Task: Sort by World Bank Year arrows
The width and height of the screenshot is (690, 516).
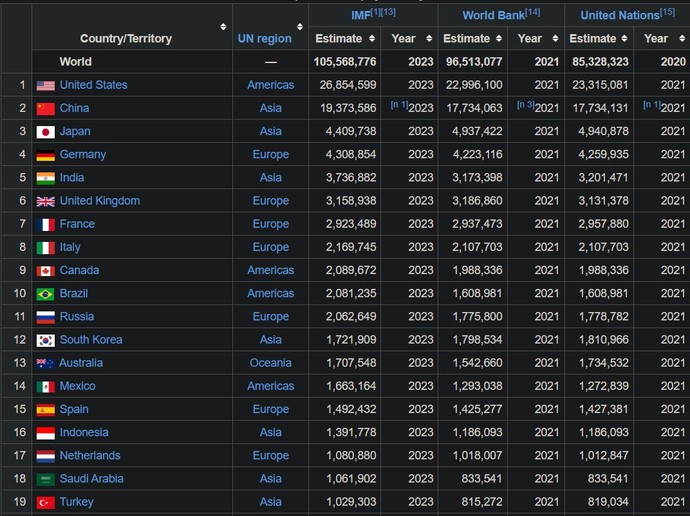Action: [555, 39]
